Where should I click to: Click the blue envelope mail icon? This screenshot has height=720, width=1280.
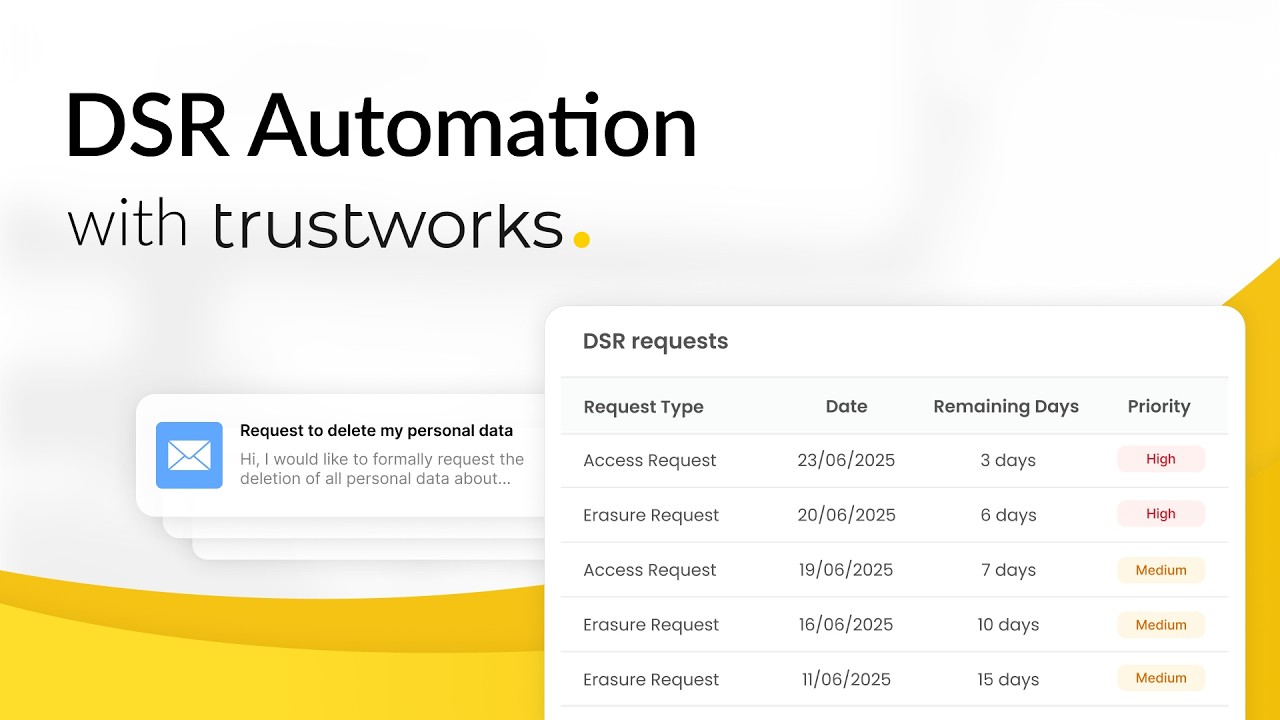coord(189,455)
